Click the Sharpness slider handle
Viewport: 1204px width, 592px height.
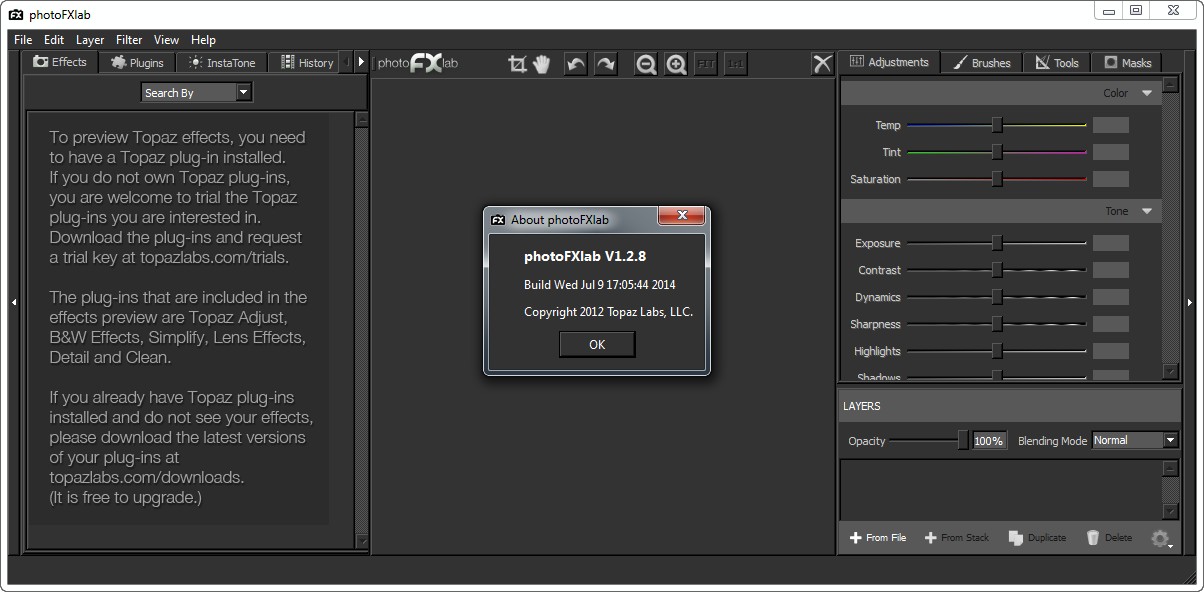pyautogui.click(x=997, y=324)
